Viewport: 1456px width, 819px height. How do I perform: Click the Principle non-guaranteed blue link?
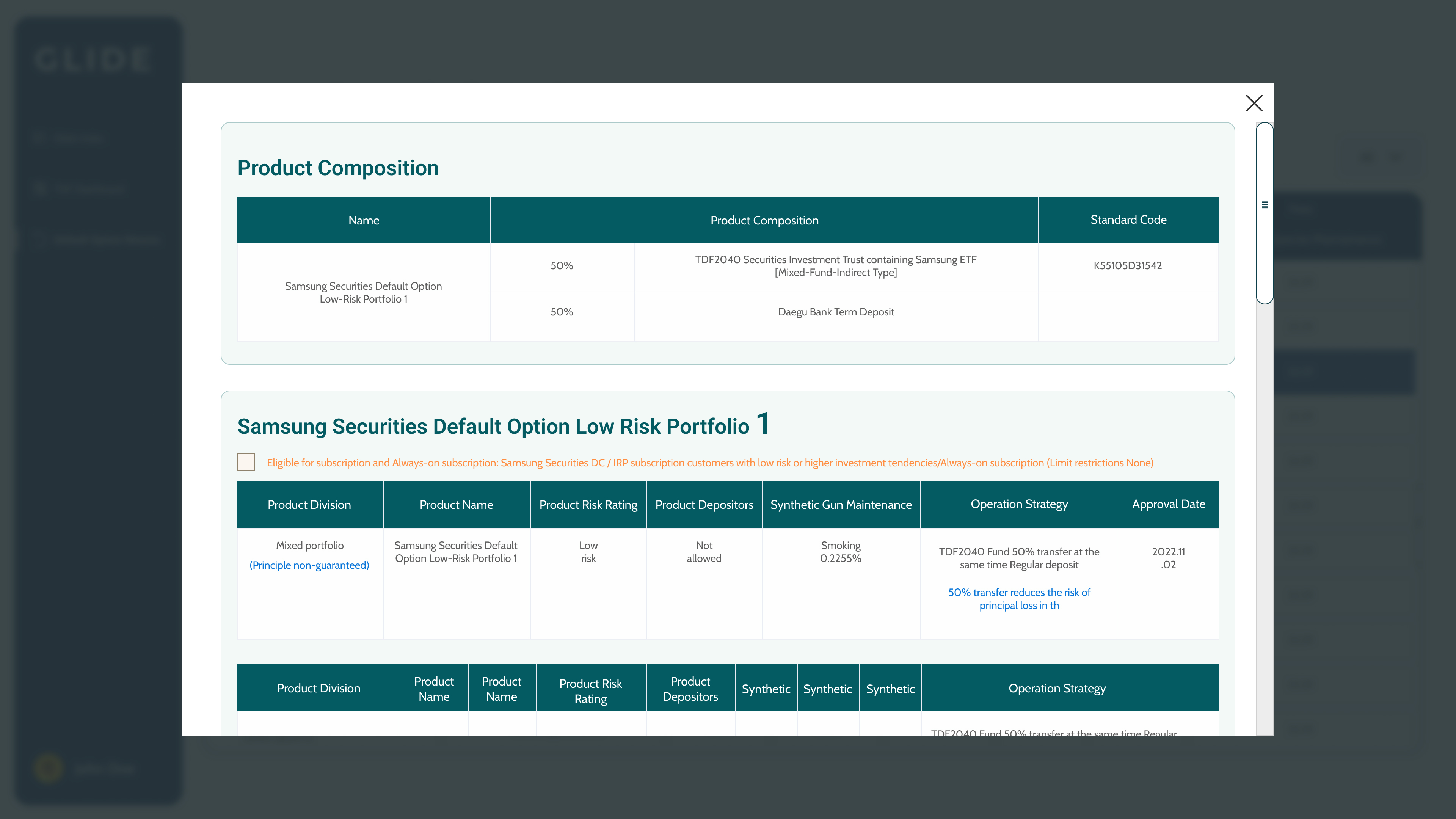[x=309, y=565]
